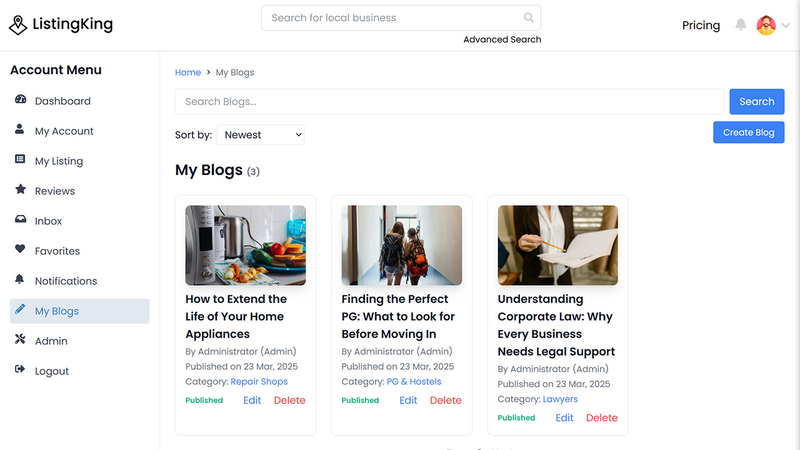Click the Admin tools icon

(x=20, y=339)
